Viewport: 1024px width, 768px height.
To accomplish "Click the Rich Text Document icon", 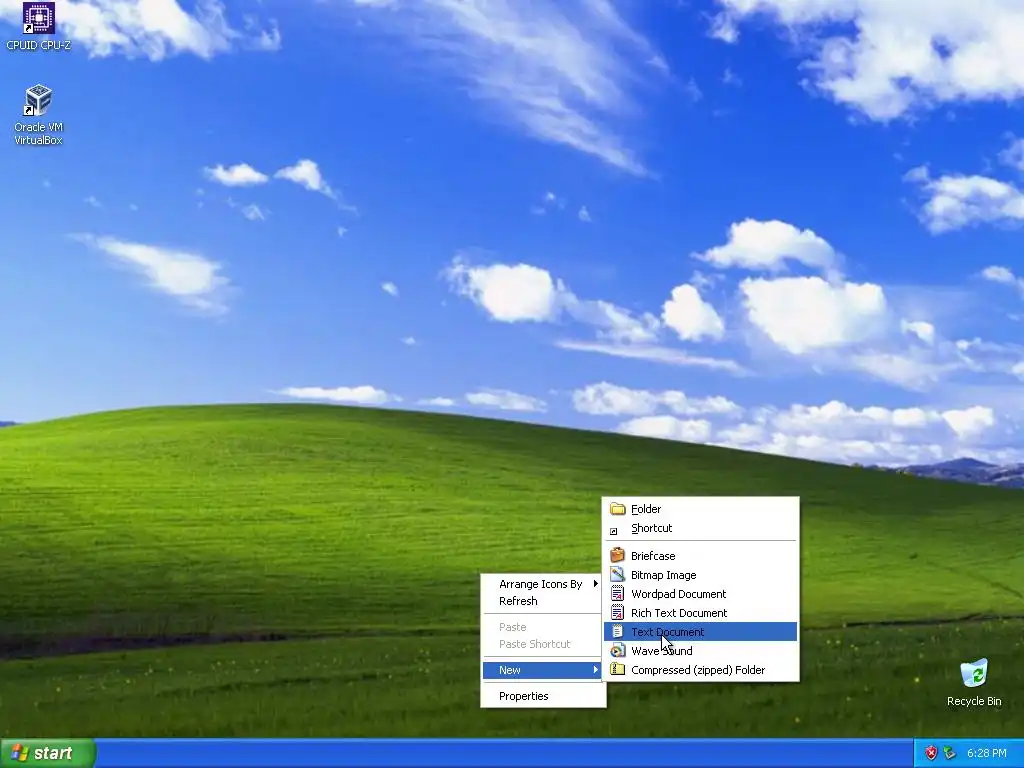I will click(617, 613).
